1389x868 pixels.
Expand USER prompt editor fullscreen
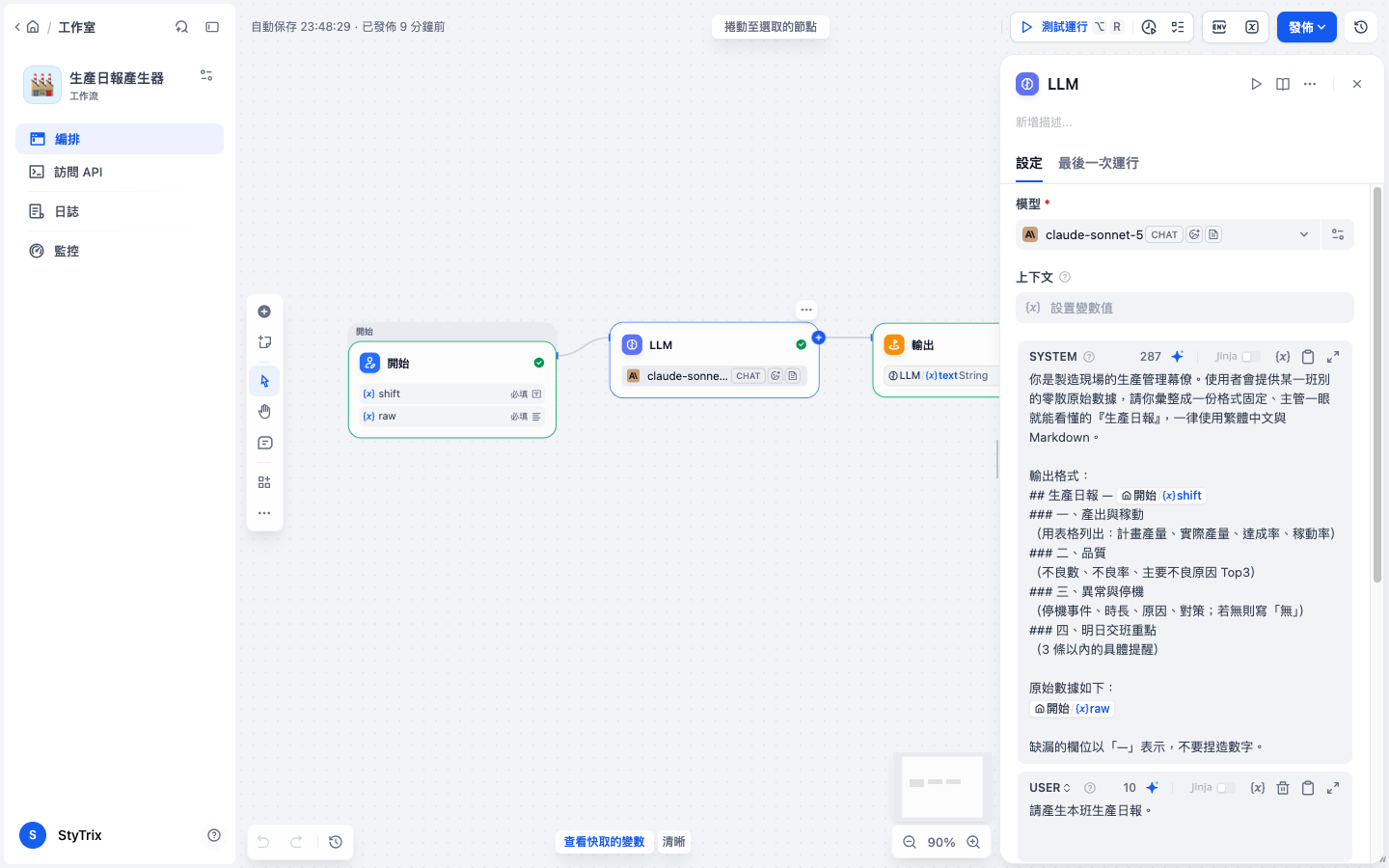pyautogui.click(x=1333, y=788)
